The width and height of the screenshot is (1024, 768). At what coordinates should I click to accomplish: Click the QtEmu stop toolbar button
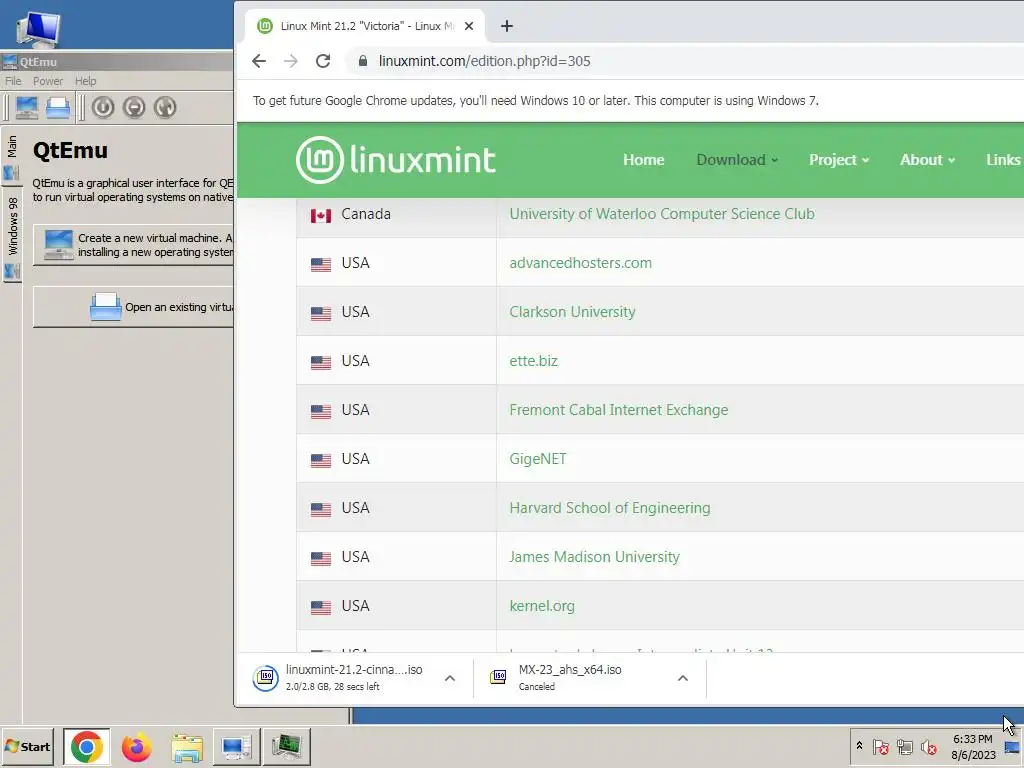(x=134, y=107)
